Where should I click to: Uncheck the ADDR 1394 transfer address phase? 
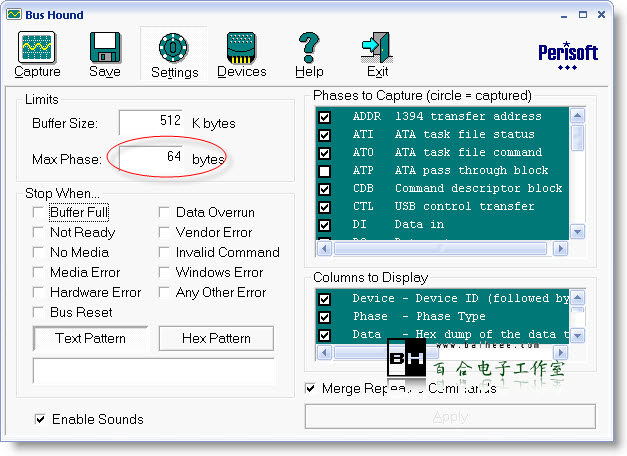pyautogui.click(x=325, y=117)
